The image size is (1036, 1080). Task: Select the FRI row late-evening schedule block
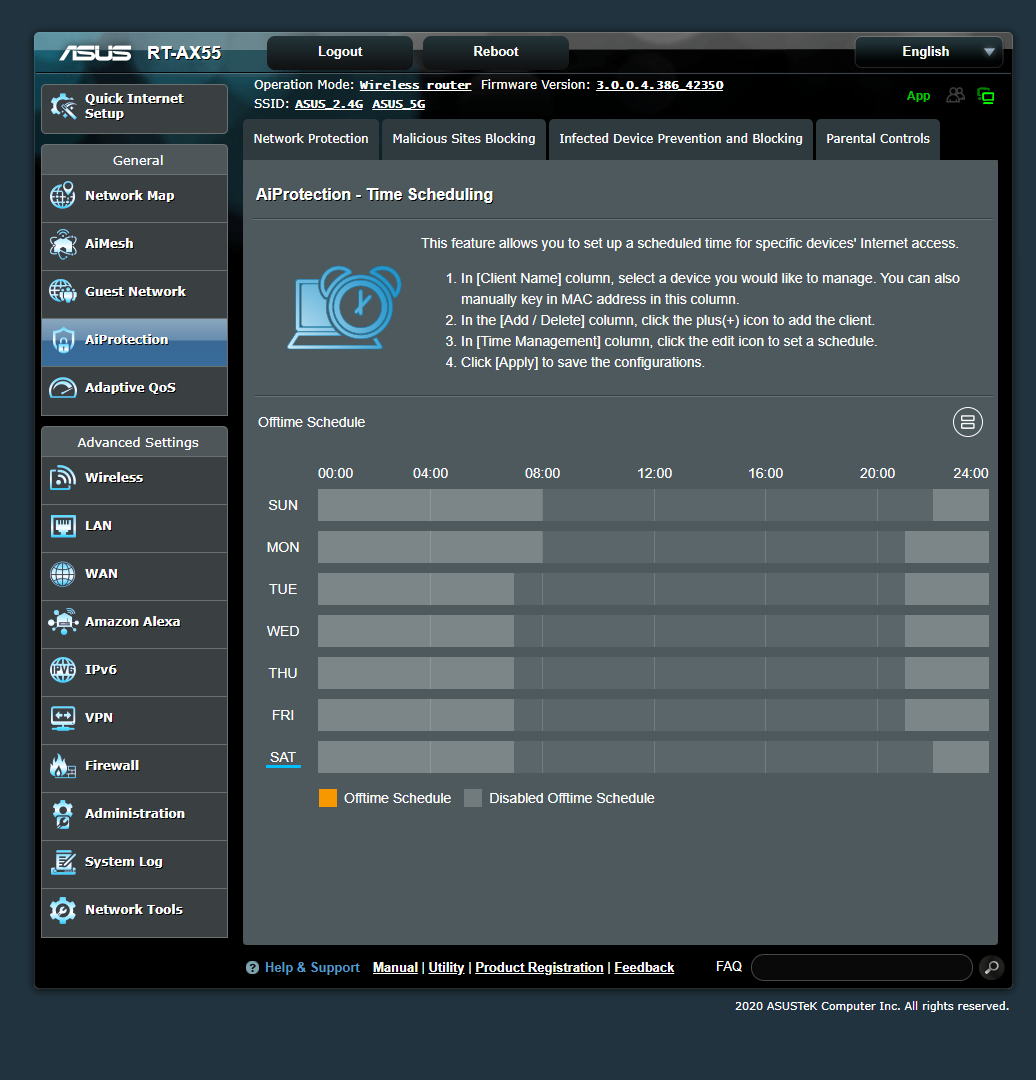click(946, 715)
